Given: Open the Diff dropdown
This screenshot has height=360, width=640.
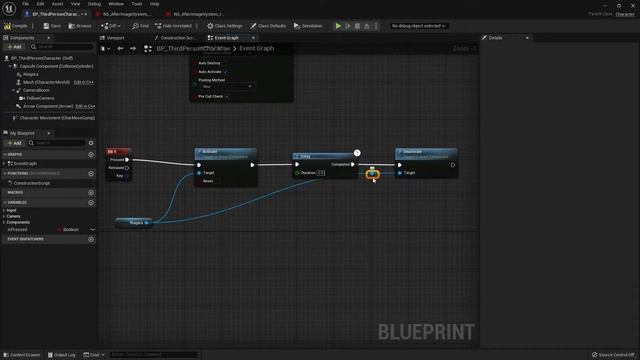Looking at the screenshot, I should click(x=111, y=26).
